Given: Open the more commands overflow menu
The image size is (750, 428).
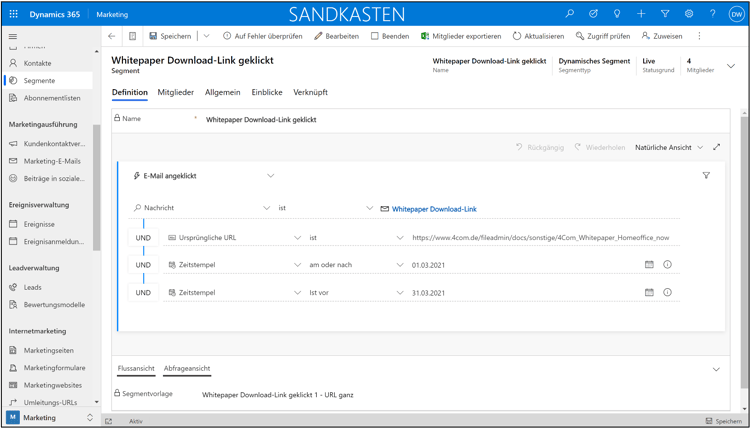Looking at the screenshot, I should [699, 36].
